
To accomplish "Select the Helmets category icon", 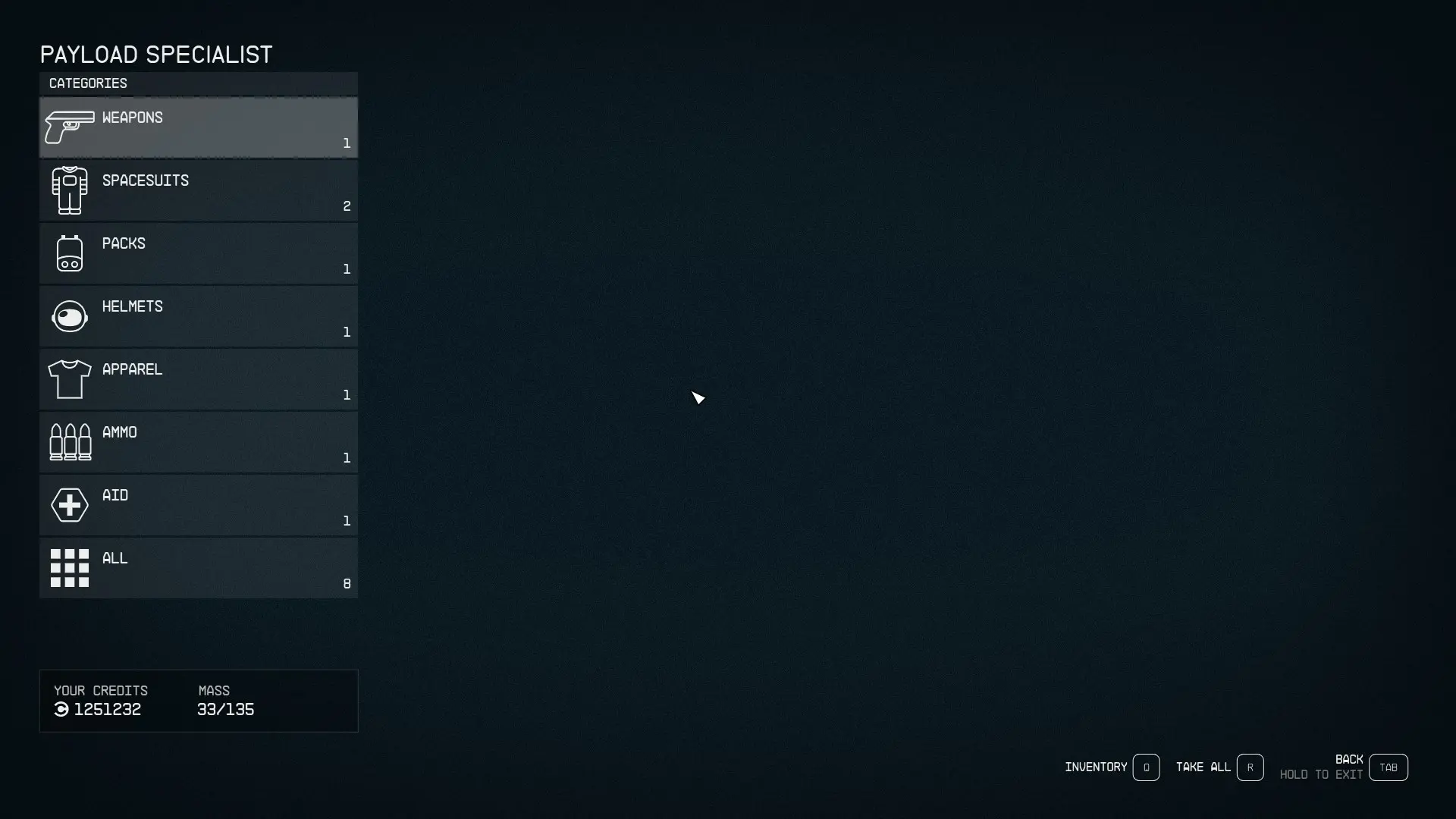I will click(70, 315).
